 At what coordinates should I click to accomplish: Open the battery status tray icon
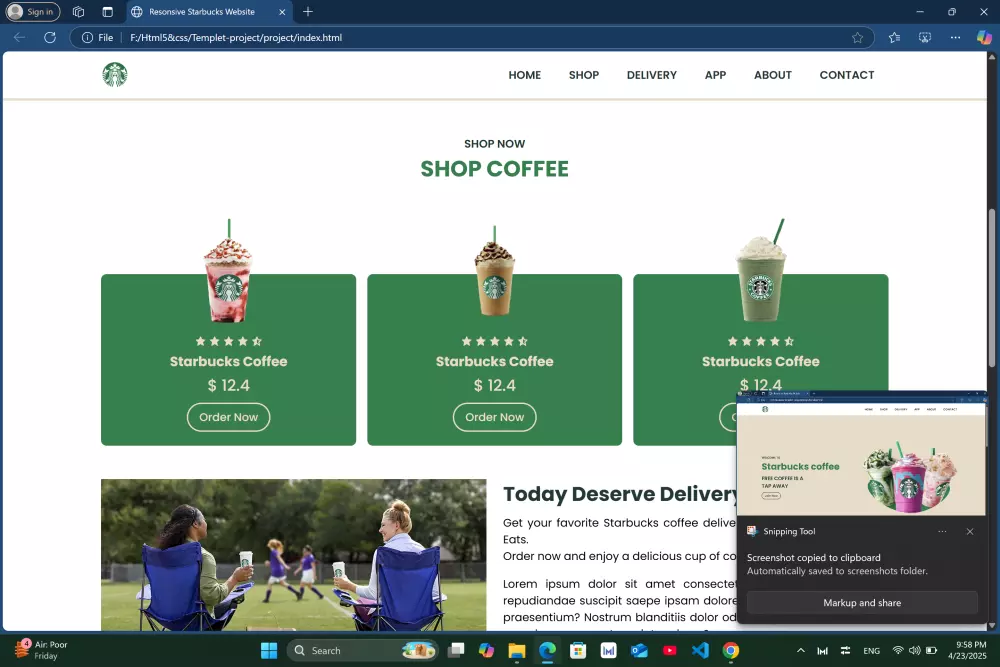(x=931, y=650)
